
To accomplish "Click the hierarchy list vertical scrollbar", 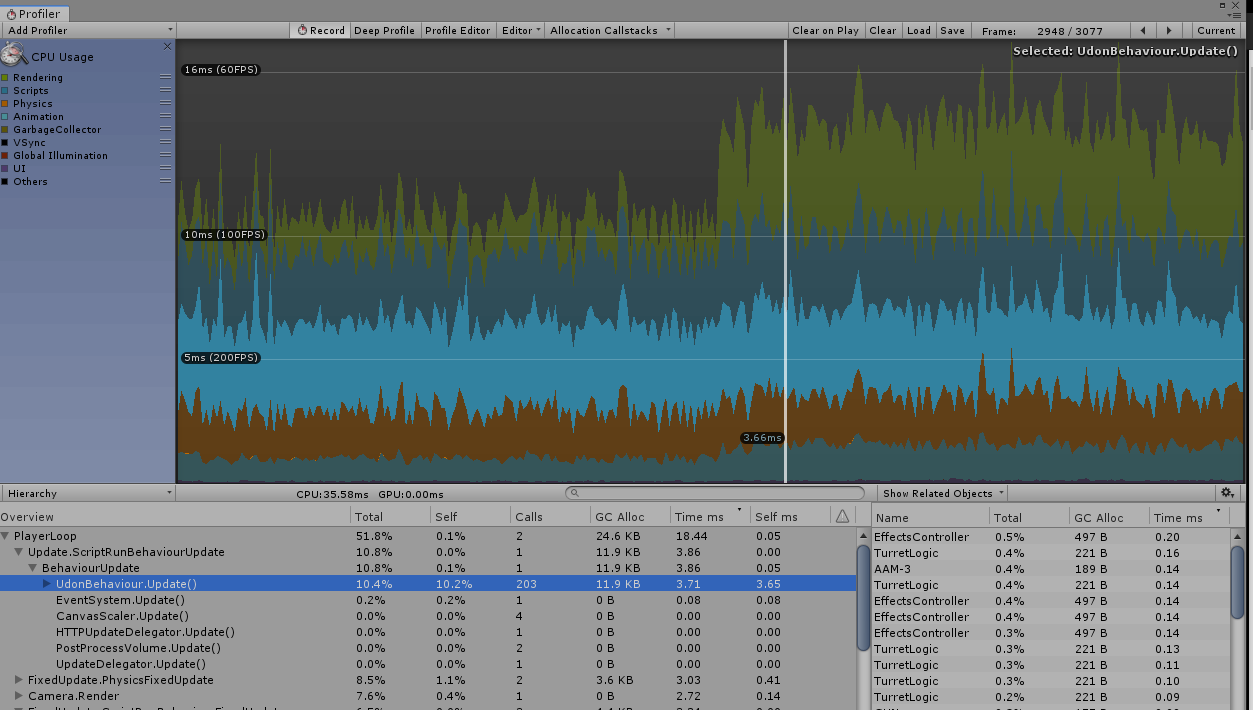I will 864,600.
